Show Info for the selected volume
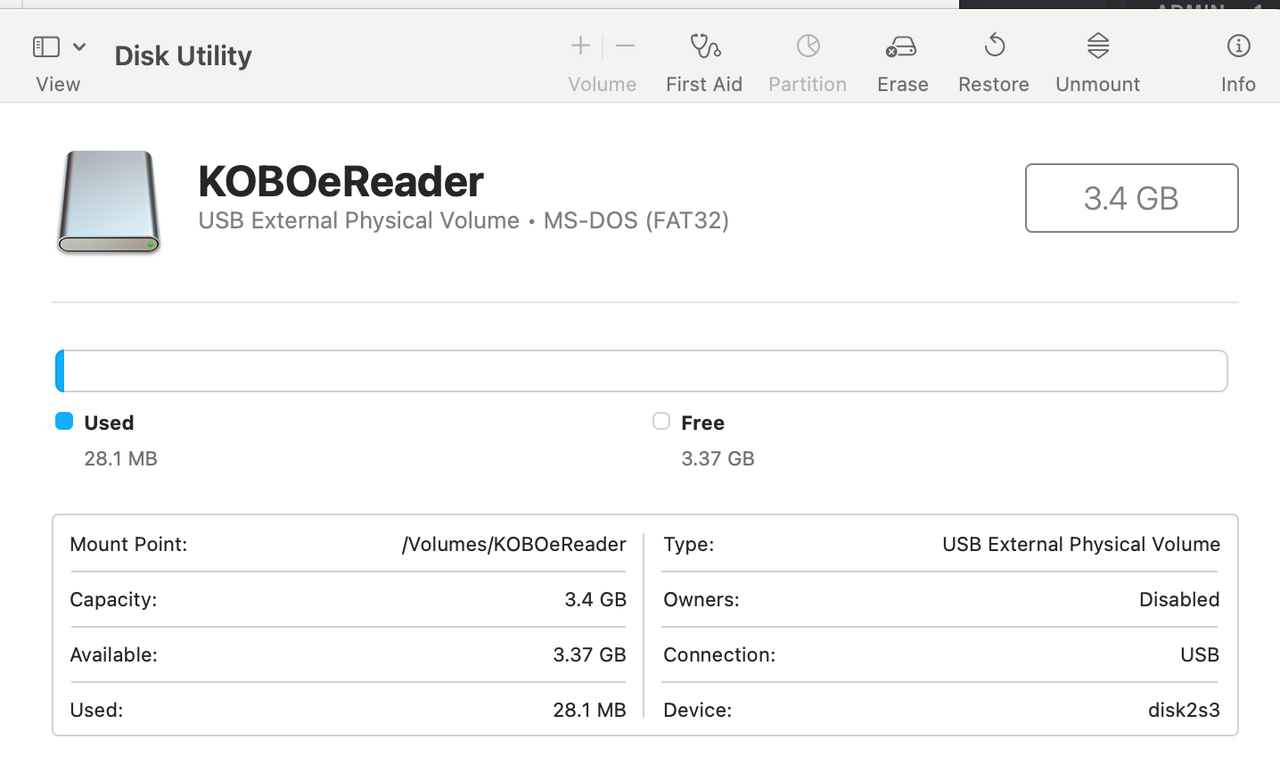This screenshot has height=758, width=1280. click(1238, 45)
